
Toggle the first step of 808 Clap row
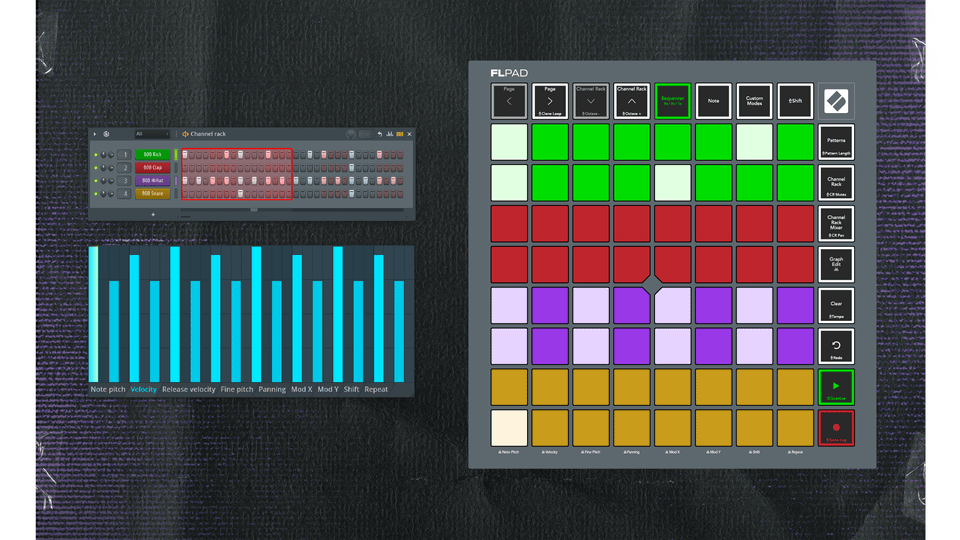185,168
